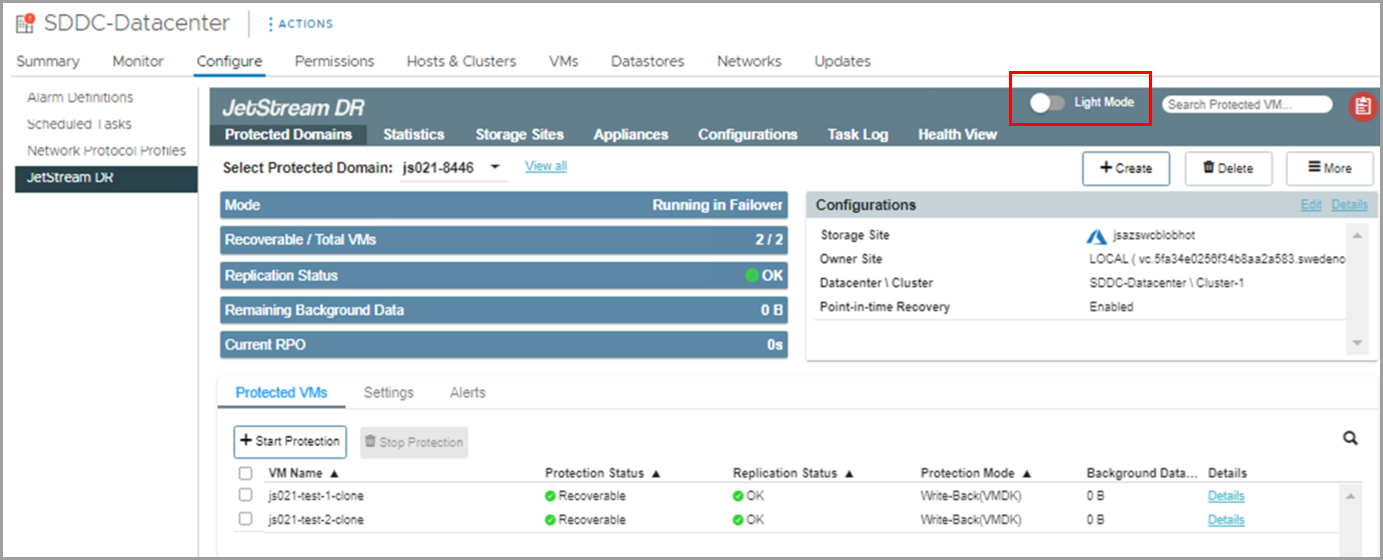Click the Start Protection button
Viewport: 1383px width, 560px height.
point(290,441)
